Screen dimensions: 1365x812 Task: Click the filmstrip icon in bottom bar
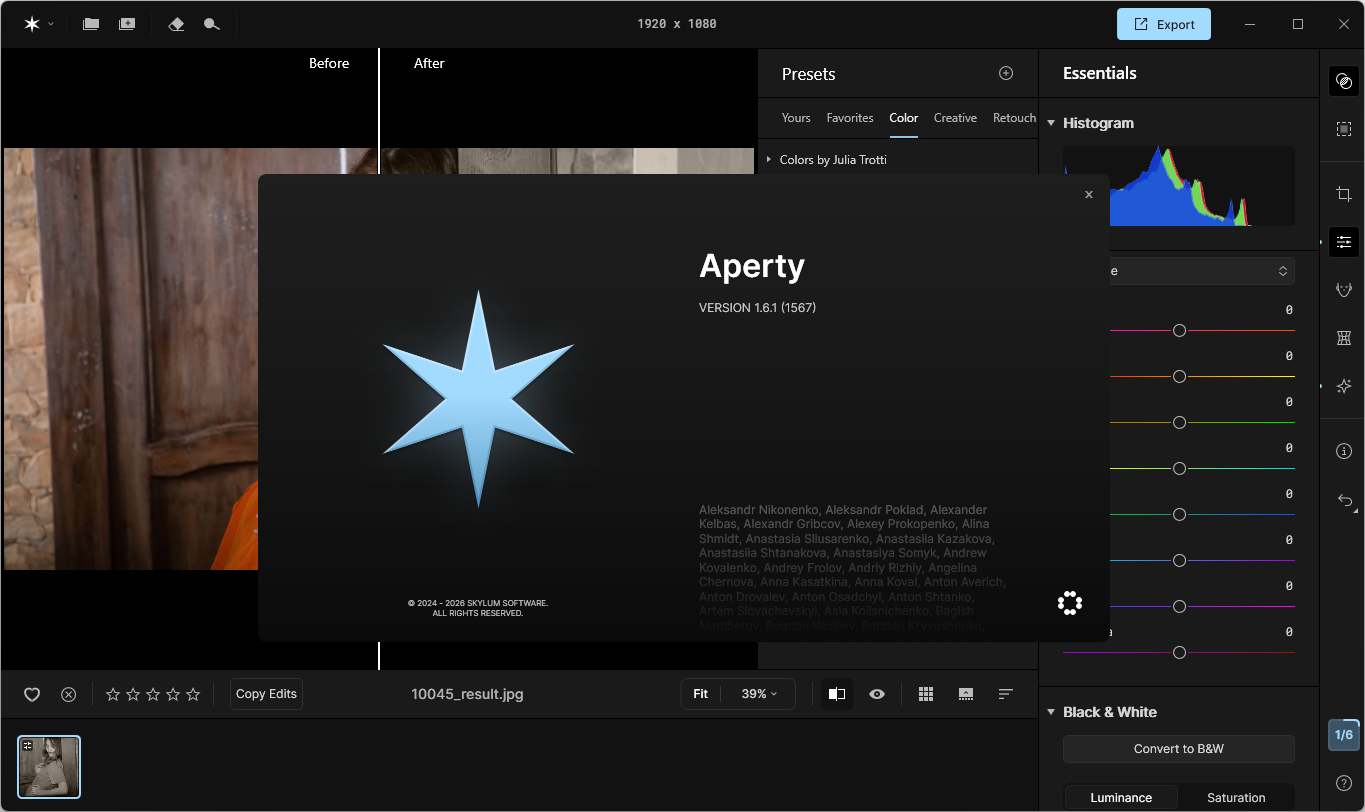coord(966,694)
